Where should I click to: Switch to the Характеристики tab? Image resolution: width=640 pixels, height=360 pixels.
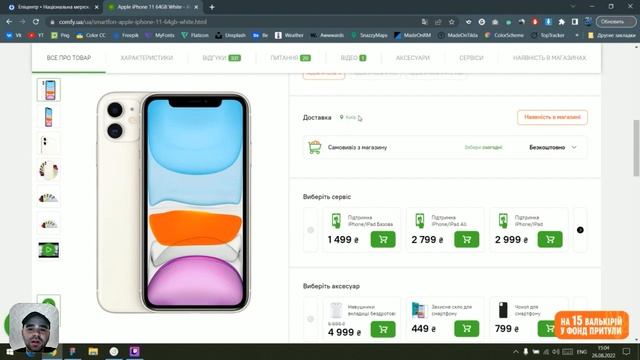147,58
